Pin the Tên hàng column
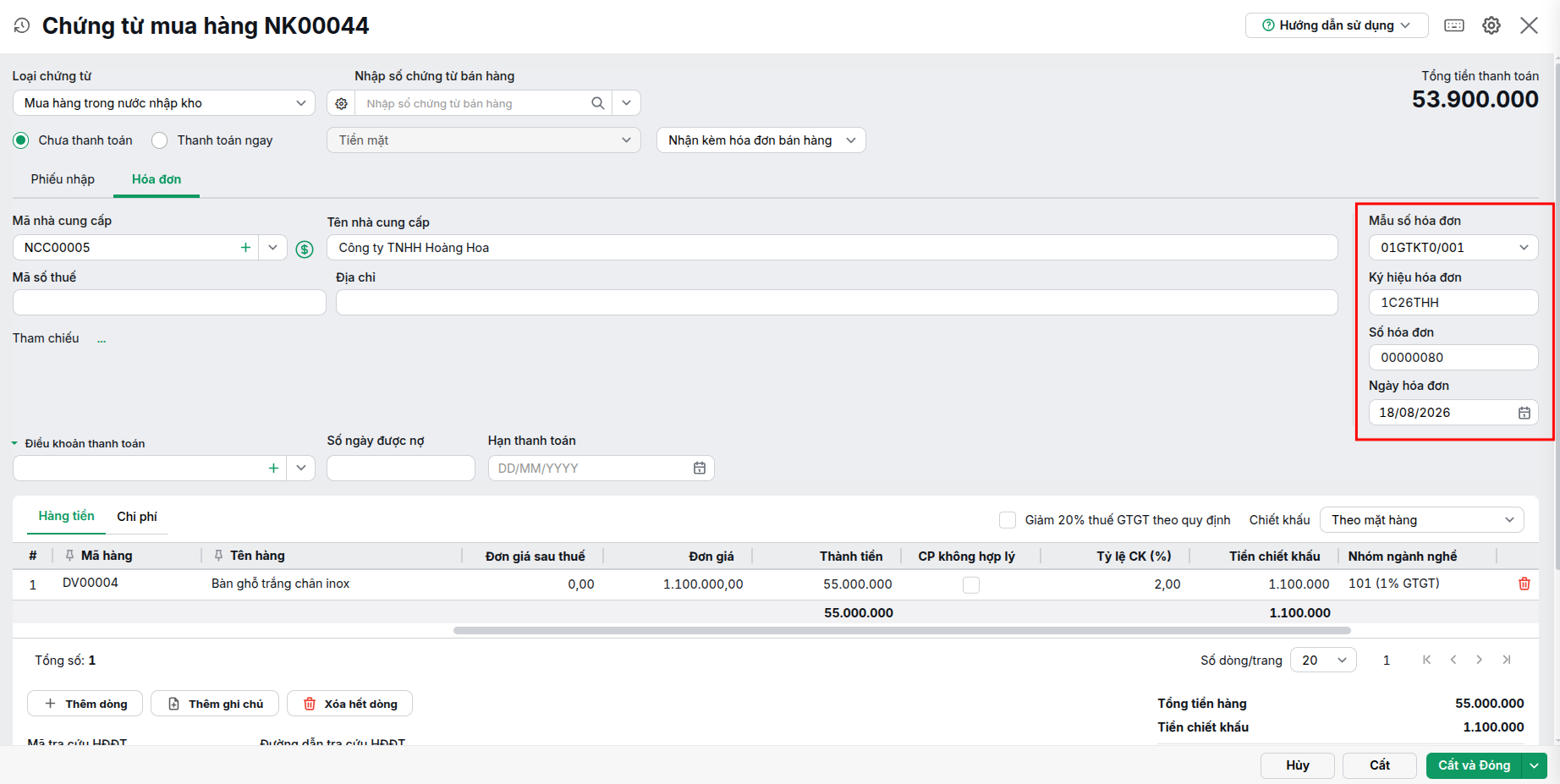The image size is (1560, 784). (x=218, y=556)
